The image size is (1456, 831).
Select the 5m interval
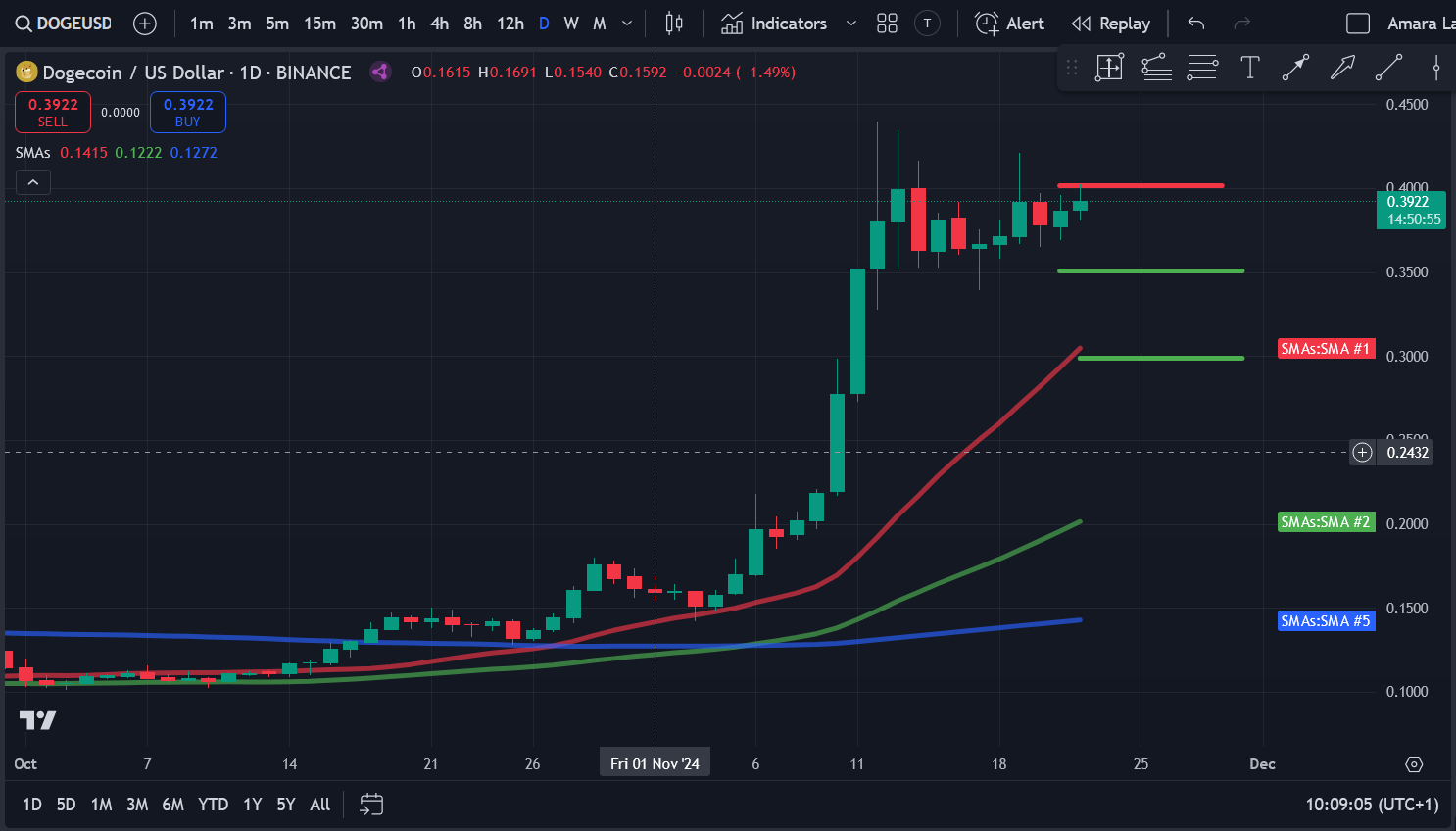[277, 24]
